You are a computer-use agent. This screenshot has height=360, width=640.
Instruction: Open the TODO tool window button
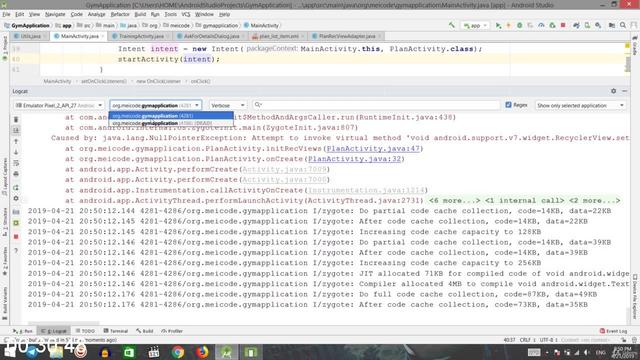(x=85, y=331)
